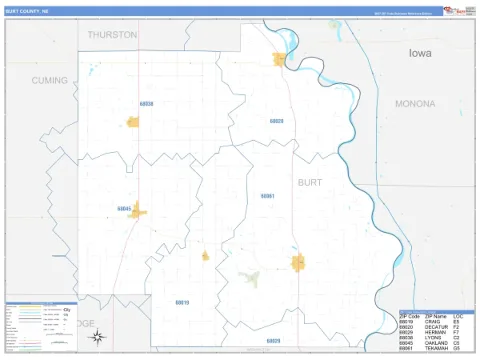Click the MONONA county label
This screenshot has width=480, height=360.
(x=415, y=104)
